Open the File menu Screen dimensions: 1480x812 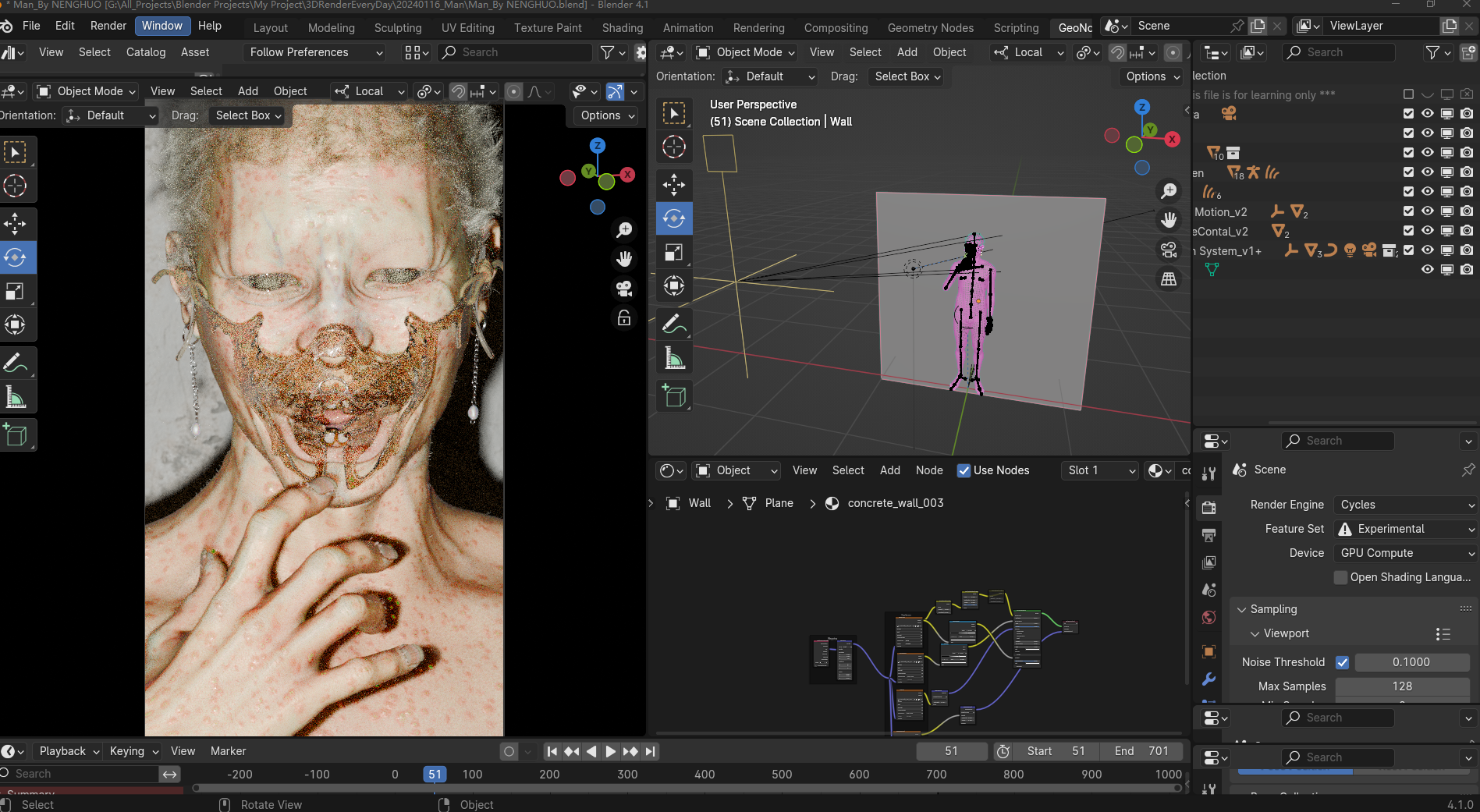(31, 26)
